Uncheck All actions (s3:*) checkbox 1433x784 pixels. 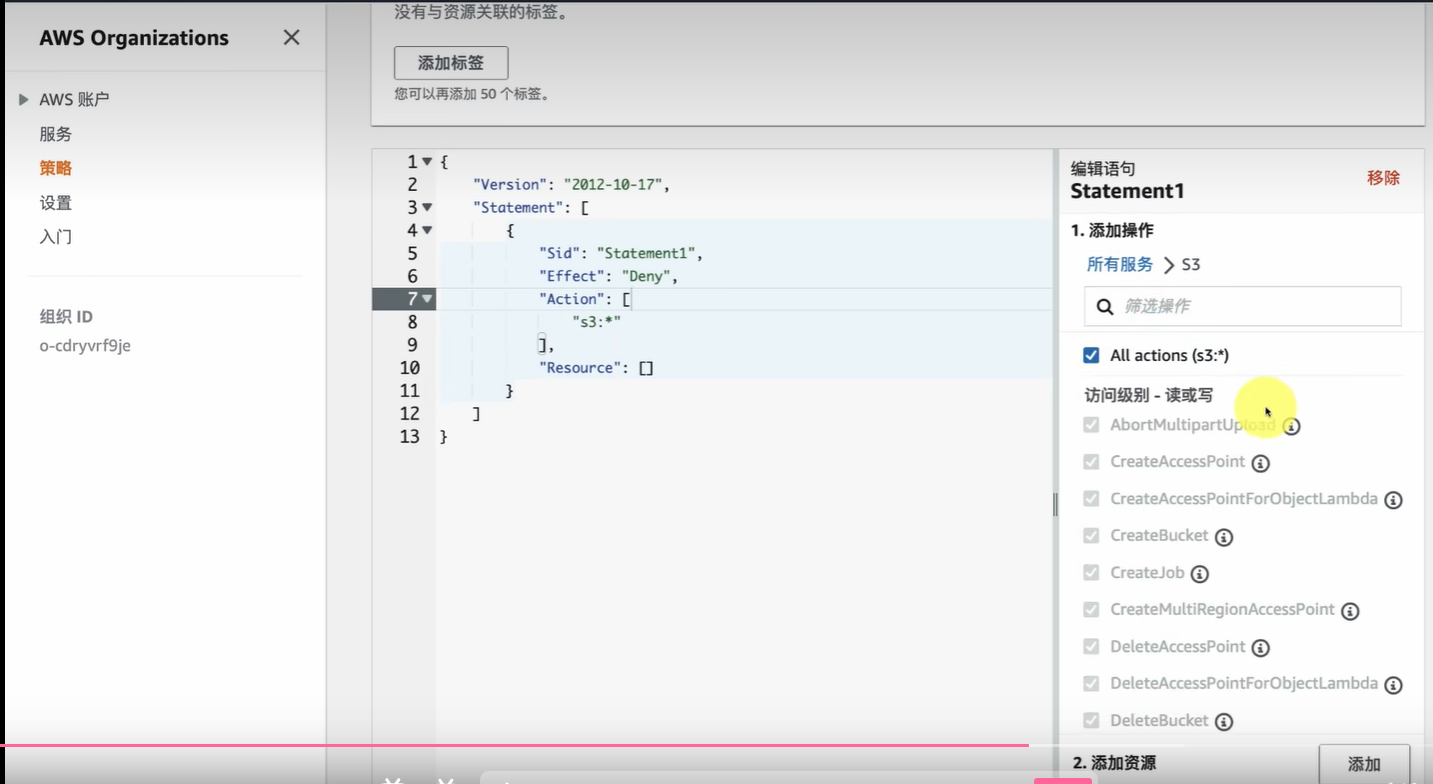1091,355
